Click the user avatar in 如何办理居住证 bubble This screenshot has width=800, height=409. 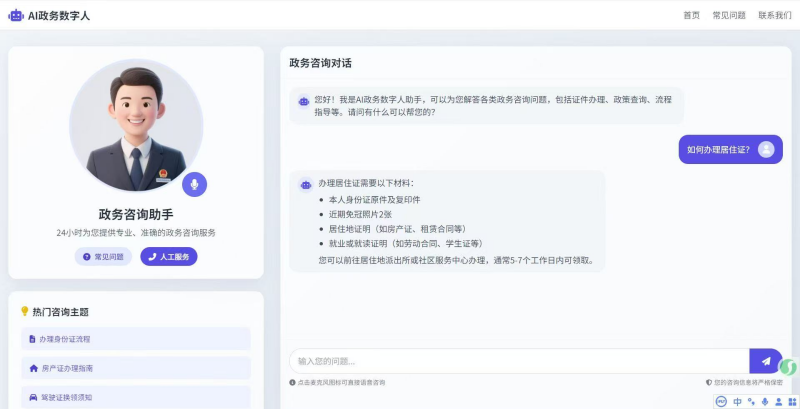[x=766, y=149]
